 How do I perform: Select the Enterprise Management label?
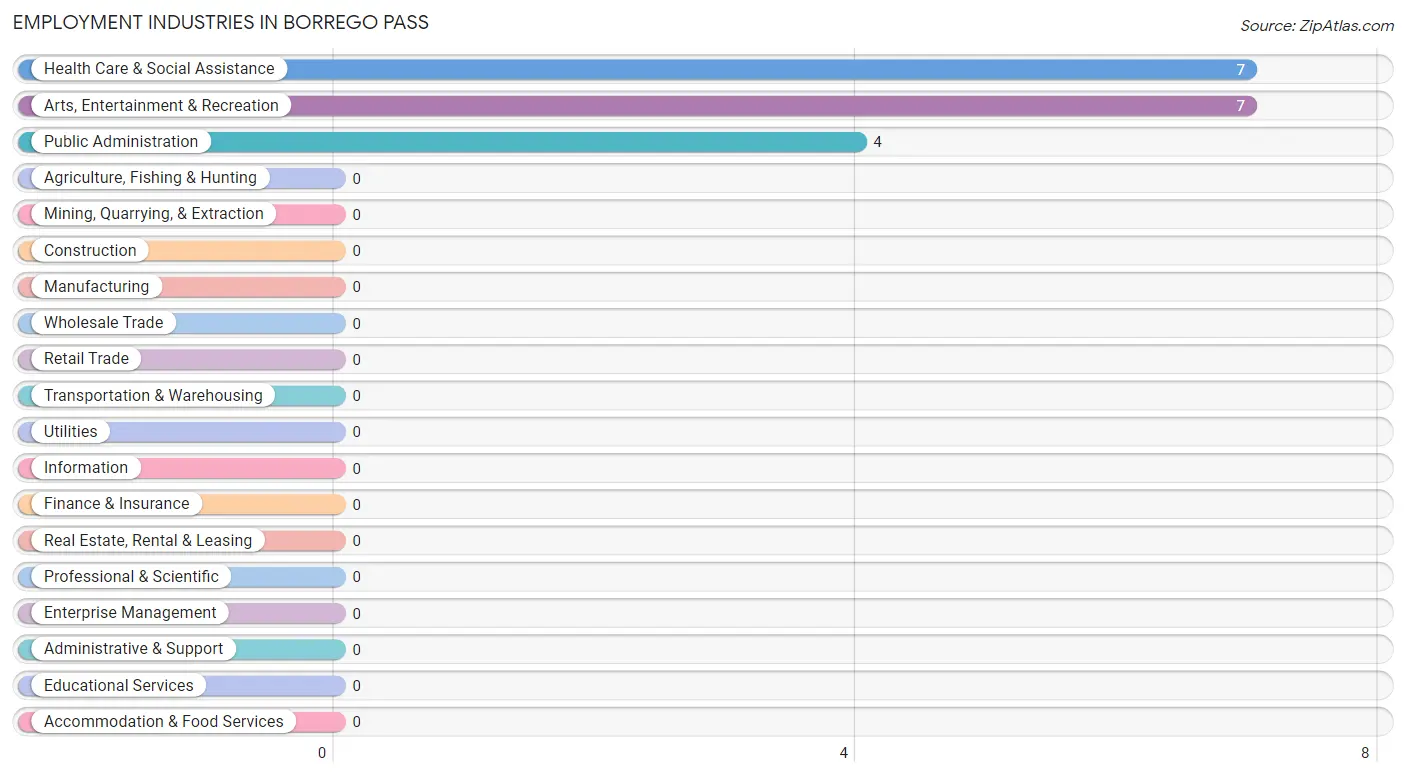(130, 613)
